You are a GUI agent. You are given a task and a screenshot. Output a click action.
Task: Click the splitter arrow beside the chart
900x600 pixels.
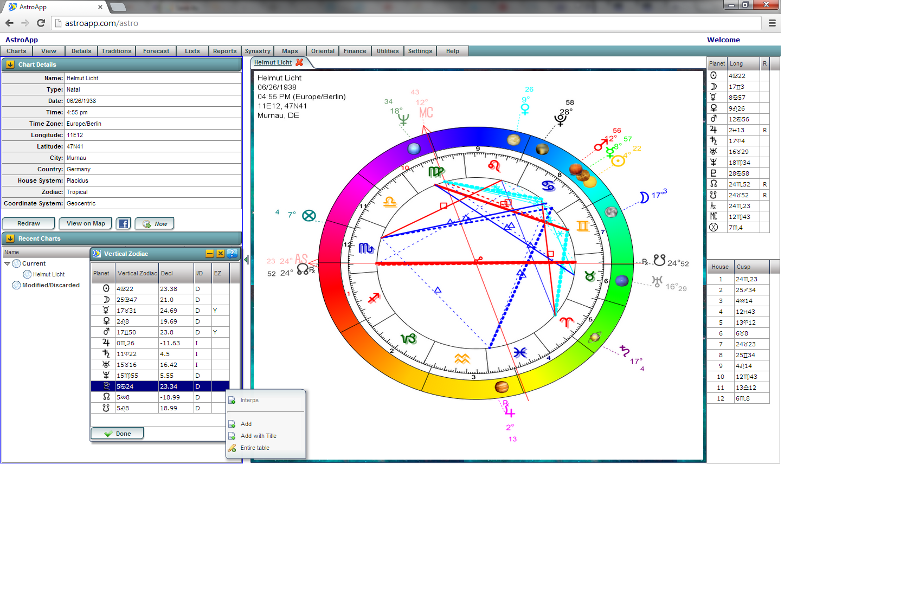click(x=246, y=260)
